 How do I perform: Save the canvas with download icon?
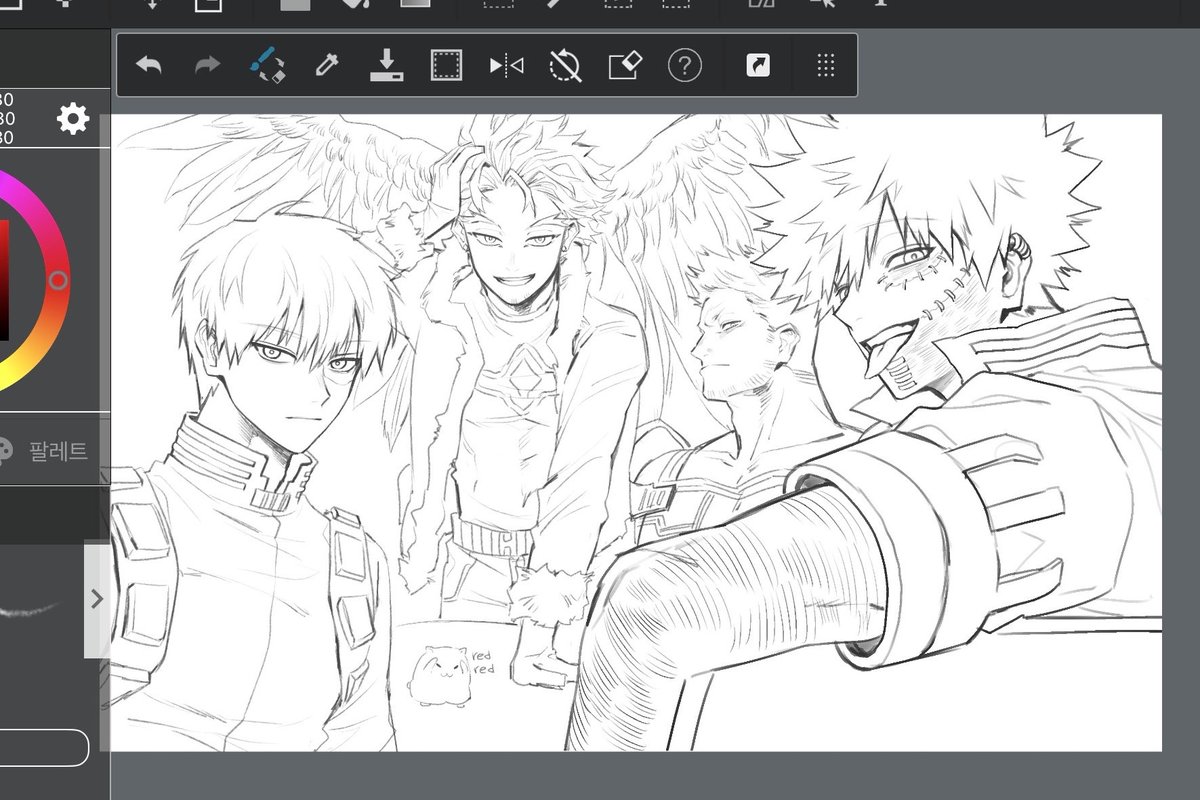386,66
